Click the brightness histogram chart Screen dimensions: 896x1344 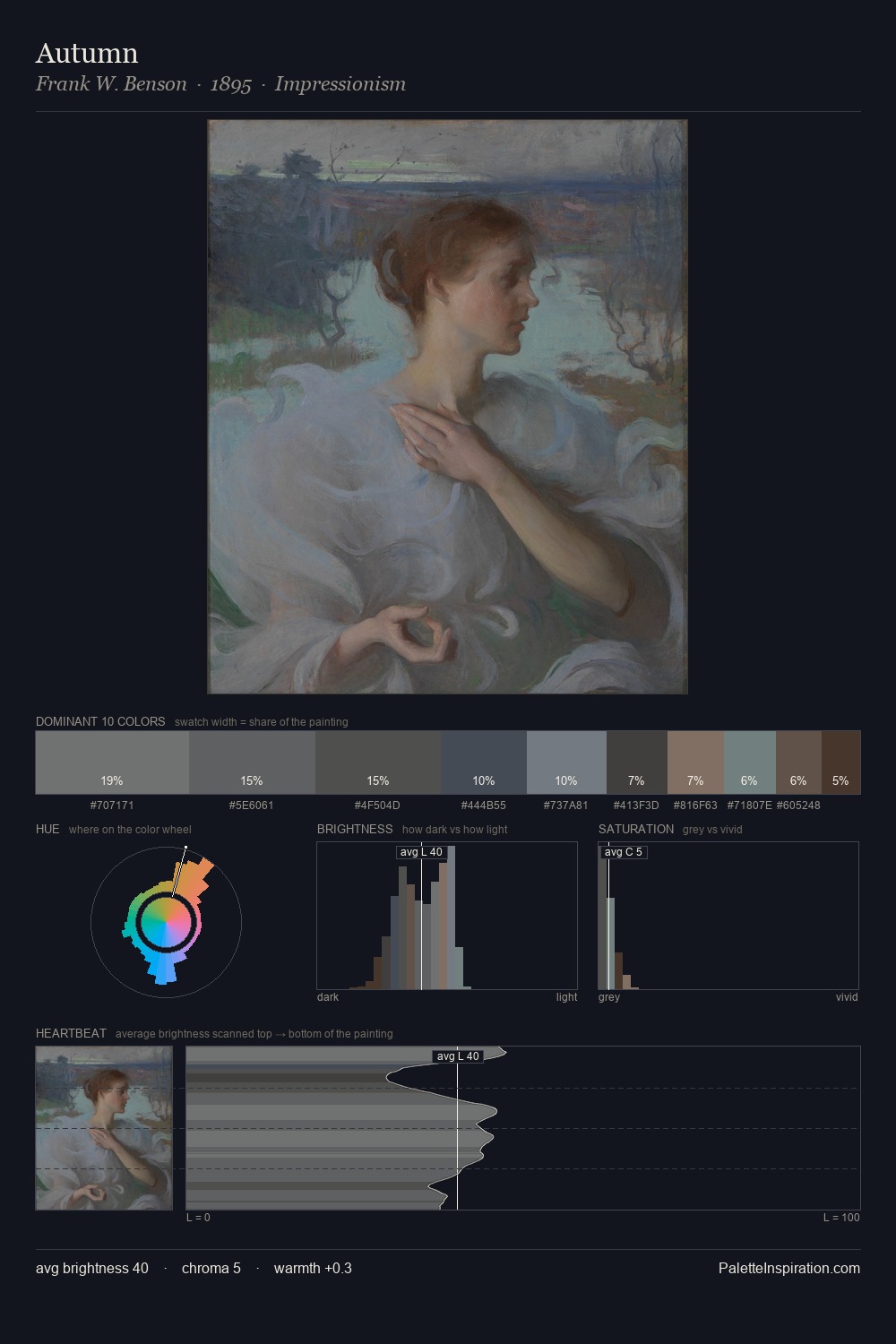click(447, 916)
